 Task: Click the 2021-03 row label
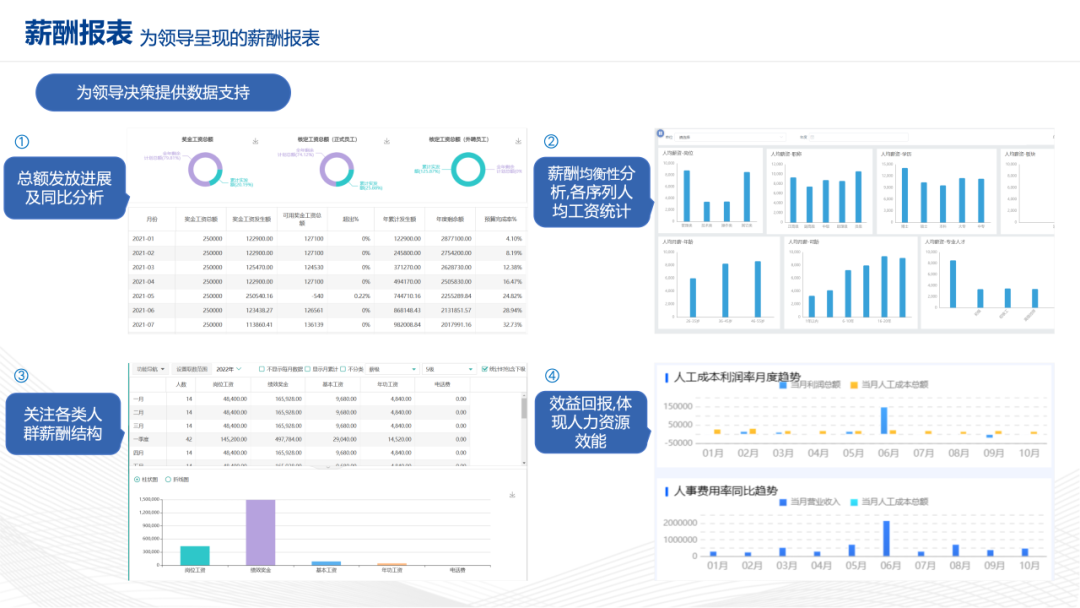click(x=143, y=267)
